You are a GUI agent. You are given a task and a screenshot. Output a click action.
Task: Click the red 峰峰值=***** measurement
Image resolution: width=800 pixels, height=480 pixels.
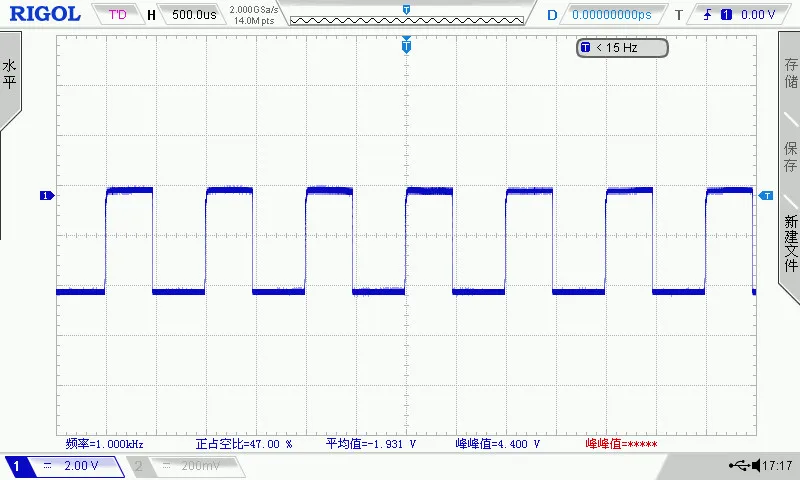coord(621,444)
